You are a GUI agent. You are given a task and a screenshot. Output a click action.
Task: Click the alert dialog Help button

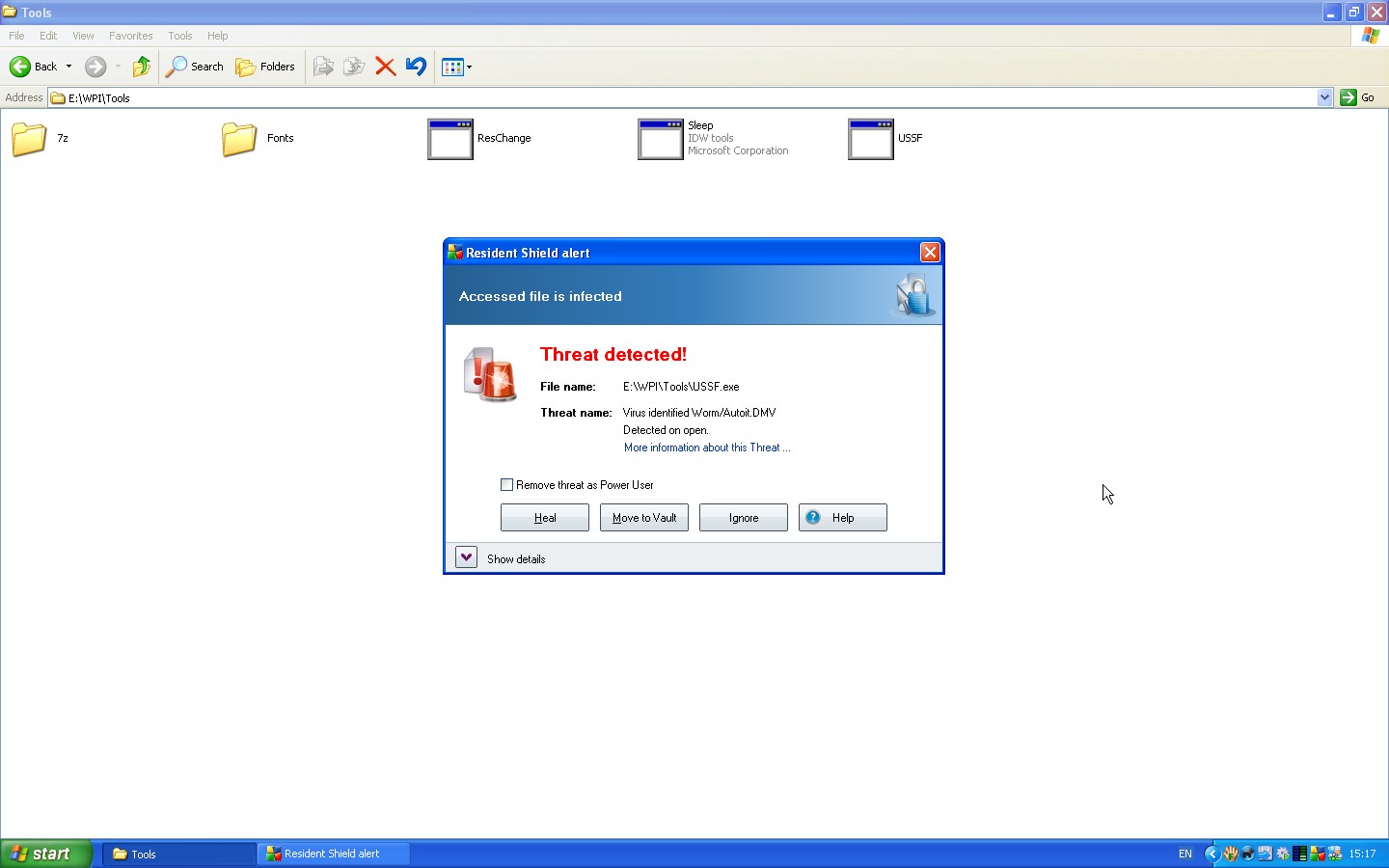click(x=843, y=518)
